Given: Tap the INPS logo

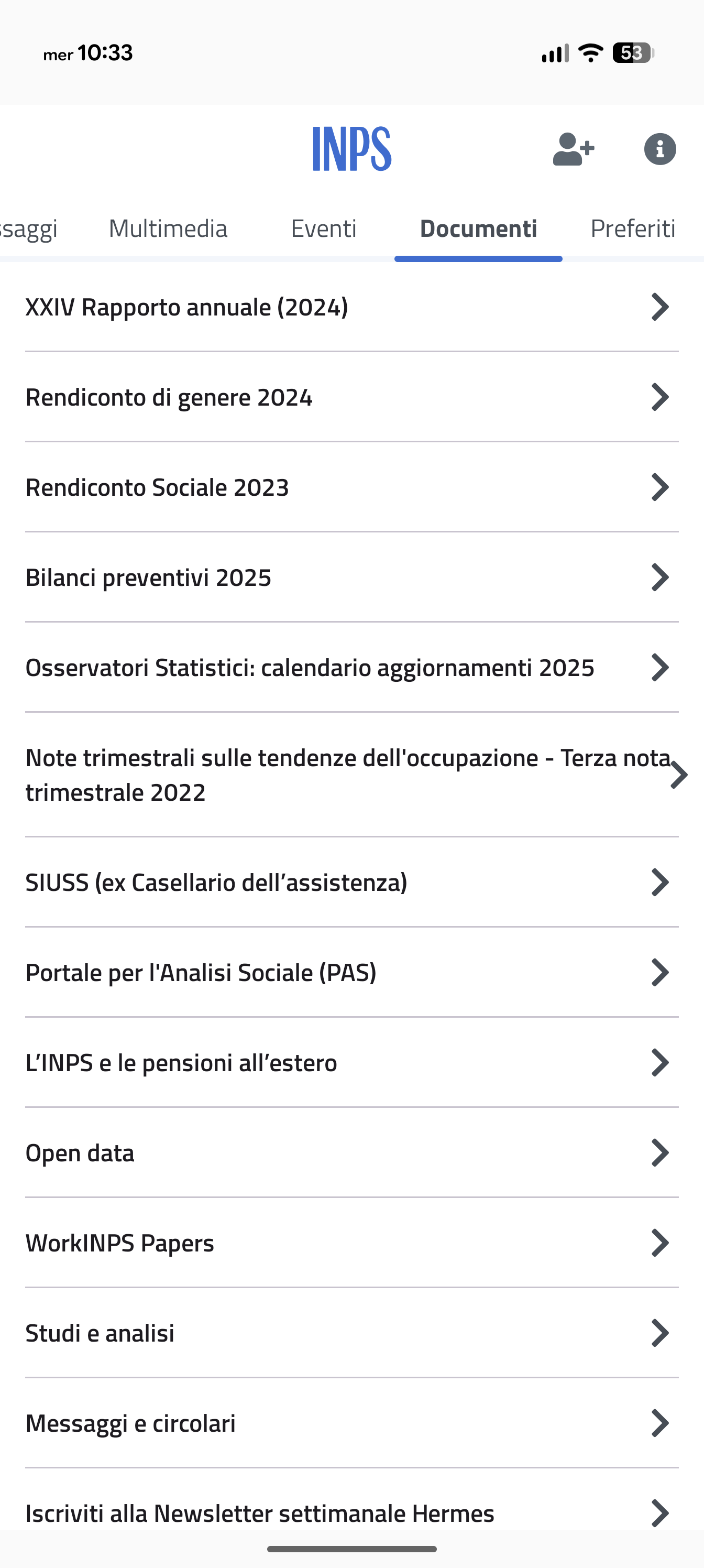Looking at the screenshot, I should tap(351, 149).
